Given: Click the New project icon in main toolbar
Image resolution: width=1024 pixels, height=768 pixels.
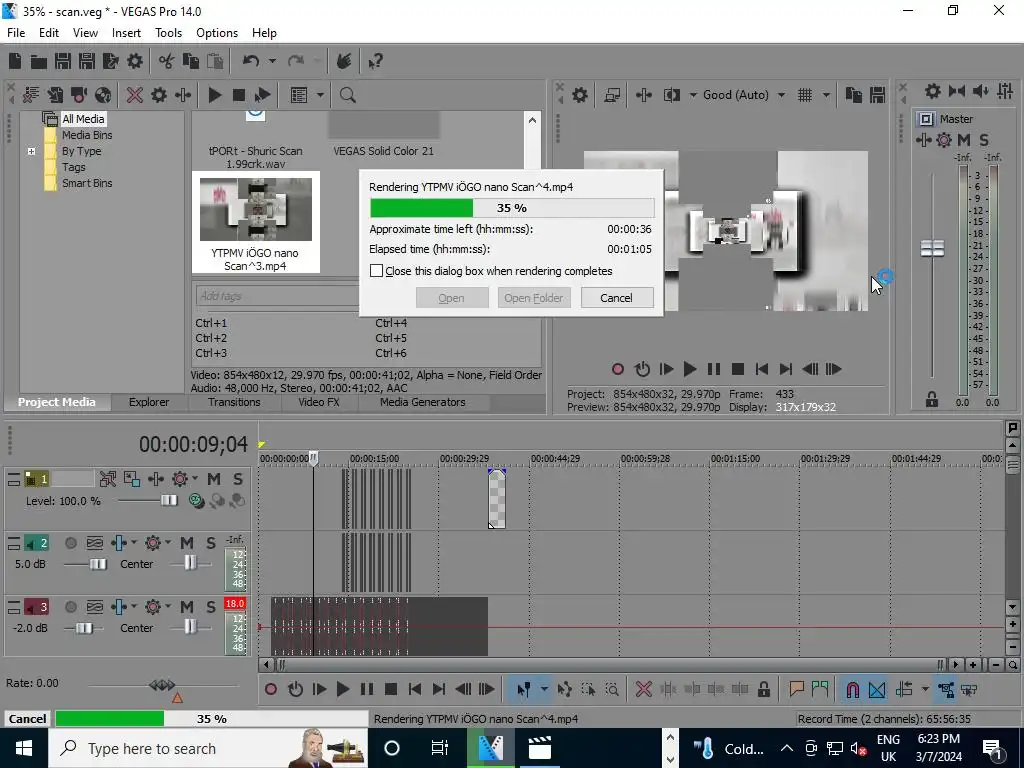Looking at the screenshot, I should 15,61.
